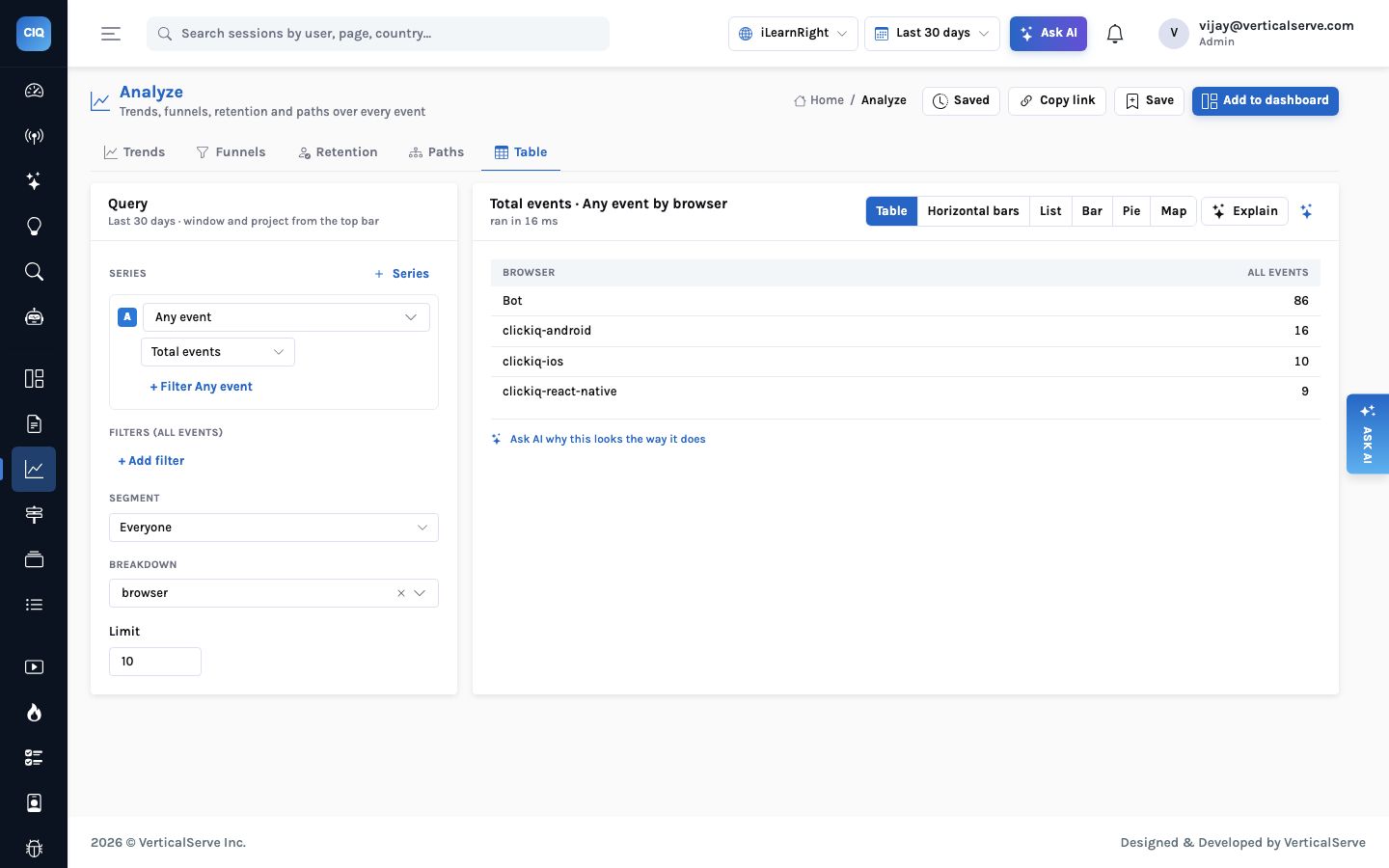Image resolution: width=1389 pixels, height=868 pixels.
Task: Switch result view to Bar
Action: 1092,211
